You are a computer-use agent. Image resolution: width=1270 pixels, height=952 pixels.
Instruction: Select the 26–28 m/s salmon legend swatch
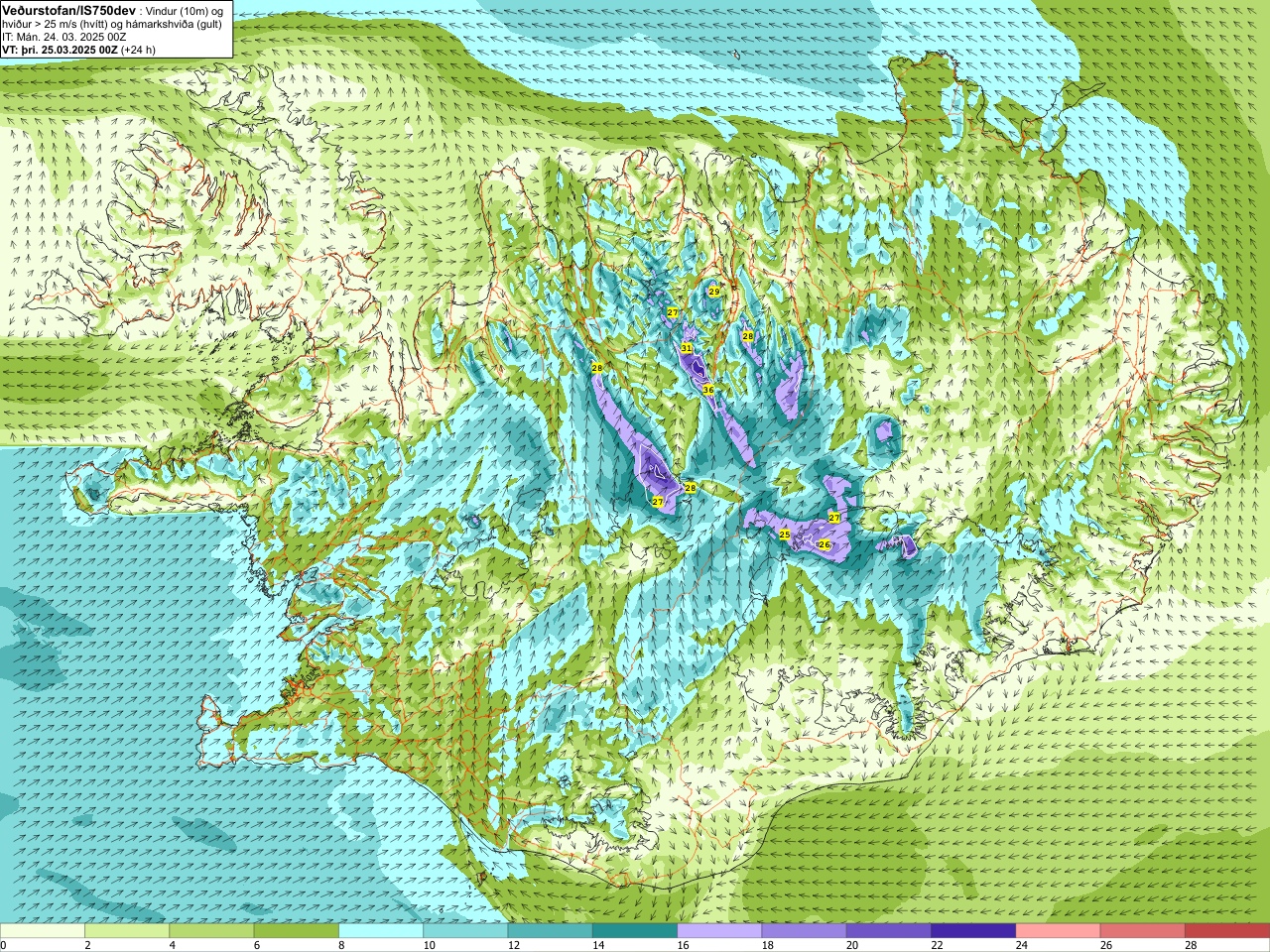pyautogui.click(x=1143, y=931)
